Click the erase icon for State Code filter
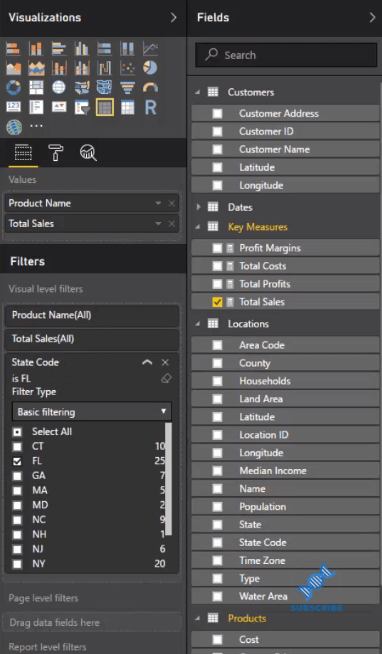 (166, 379)
